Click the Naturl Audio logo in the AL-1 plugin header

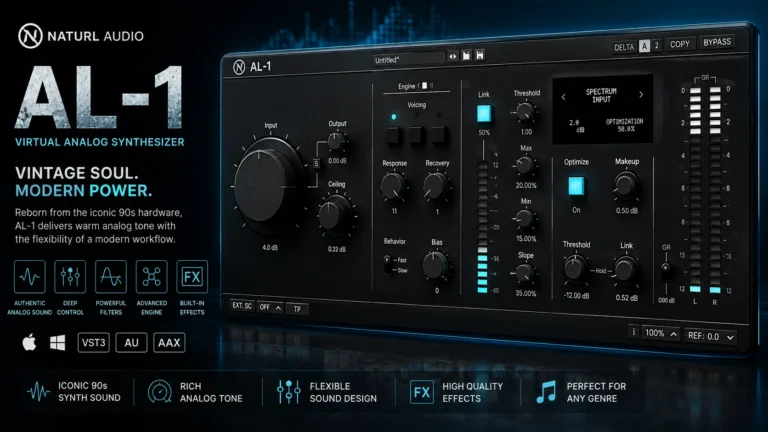[239, 67]
